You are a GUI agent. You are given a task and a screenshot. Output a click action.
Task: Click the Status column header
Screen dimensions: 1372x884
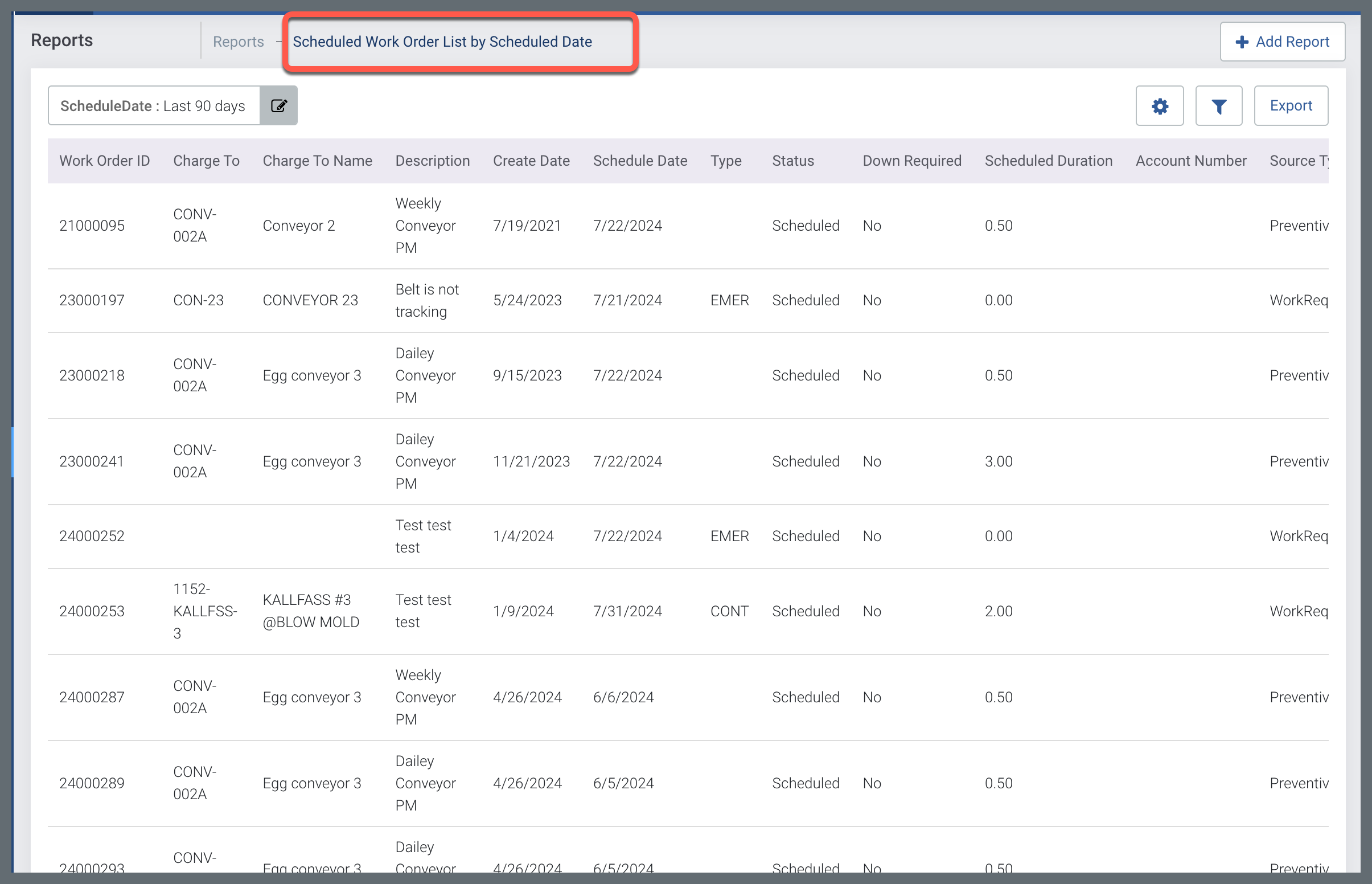pos(792,161)
